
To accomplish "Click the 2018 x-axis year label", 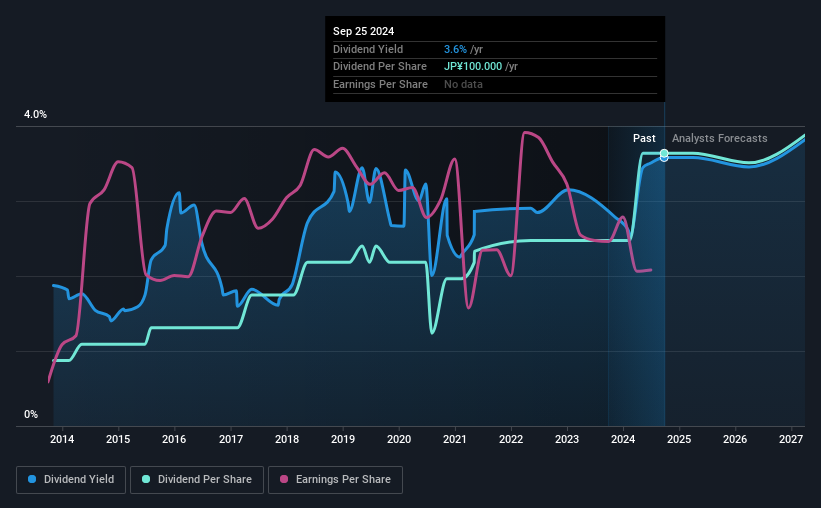I will tap(287, 439).
